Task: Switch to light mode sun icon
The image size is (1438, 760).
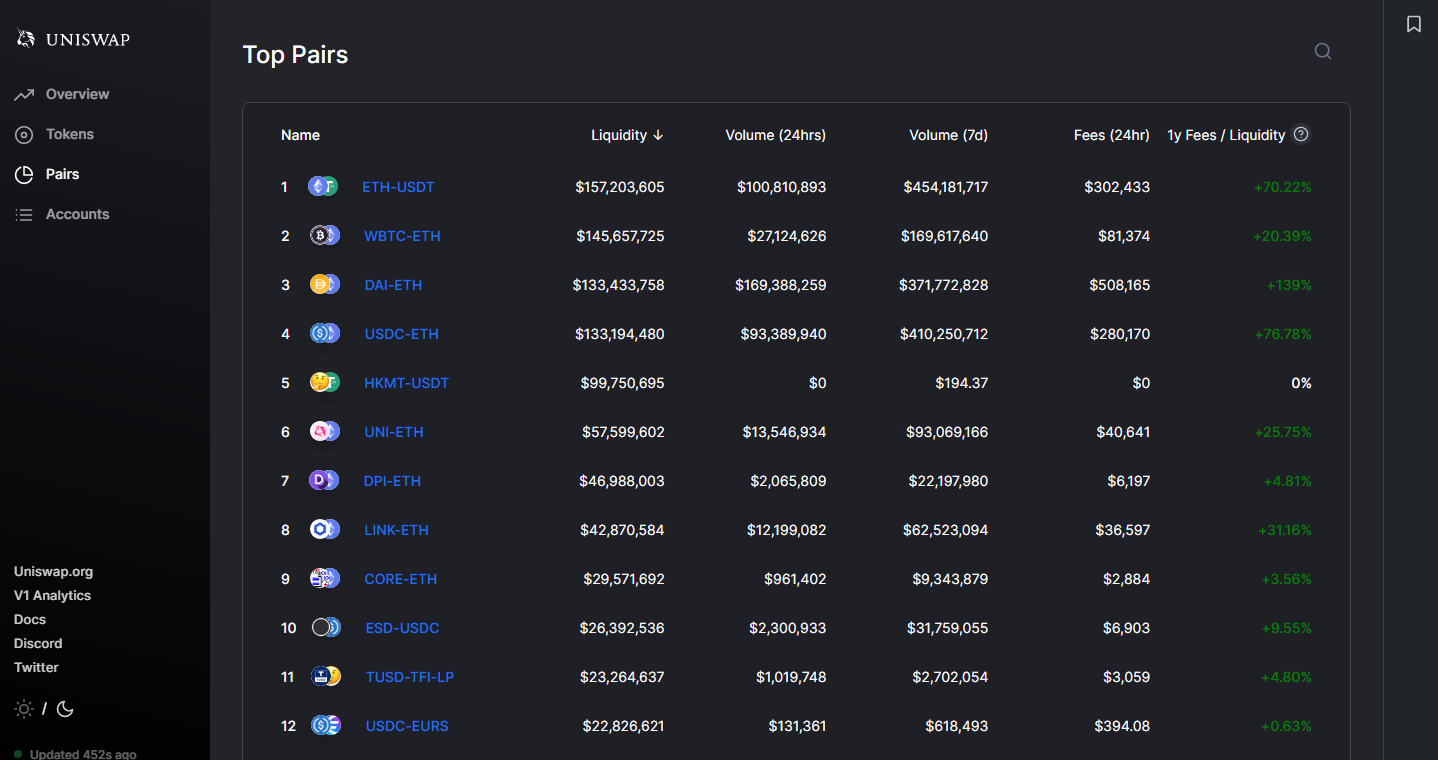Action: pos(24,709)
